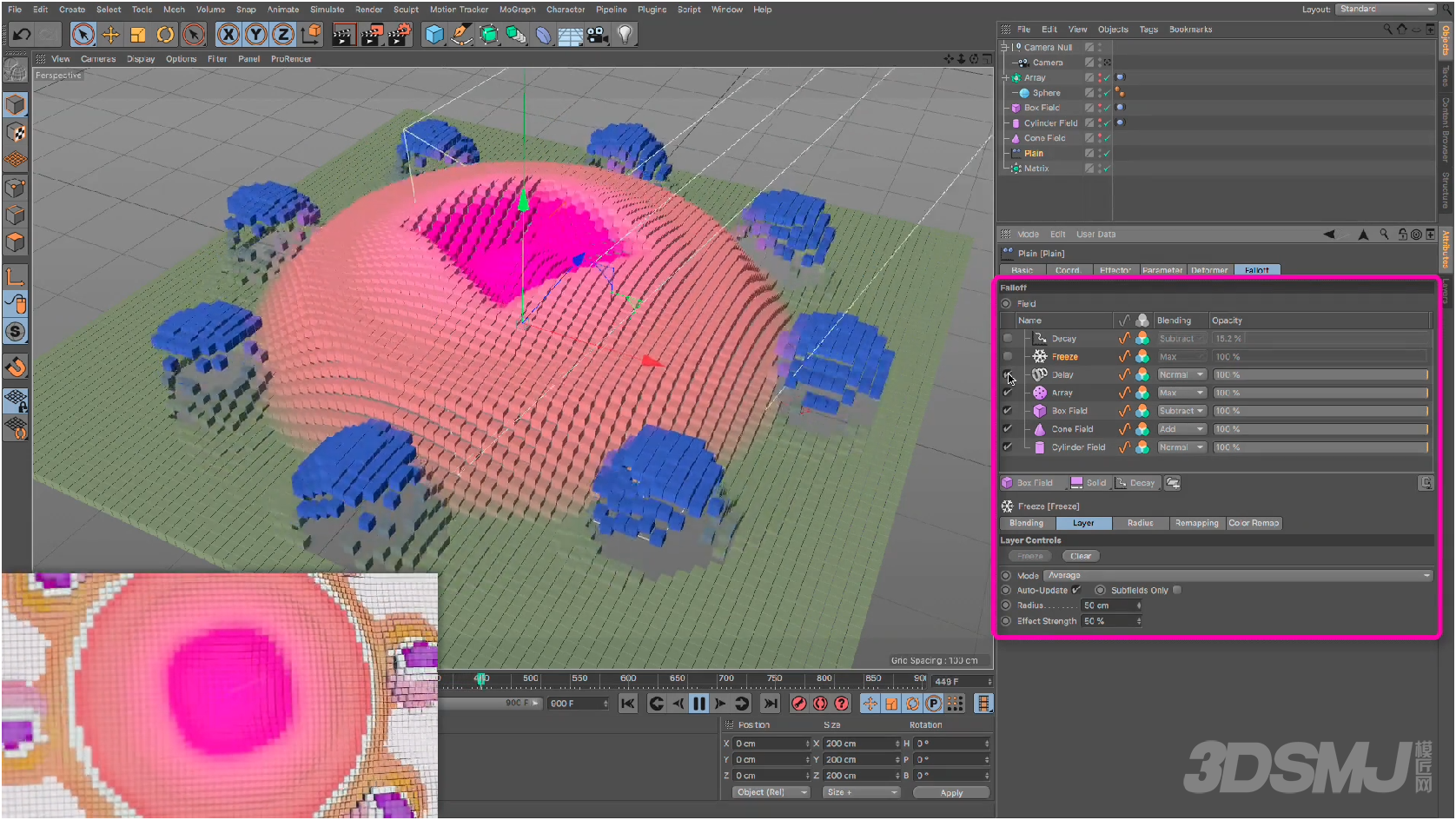Disable the Array field layer checkbox

1008,393
